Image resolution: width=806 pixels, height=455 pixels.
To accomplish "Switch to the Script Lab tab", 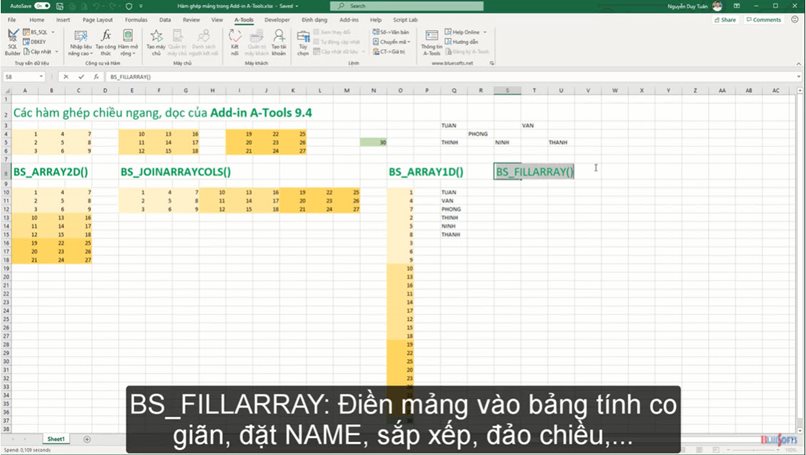I will (405, 20).
